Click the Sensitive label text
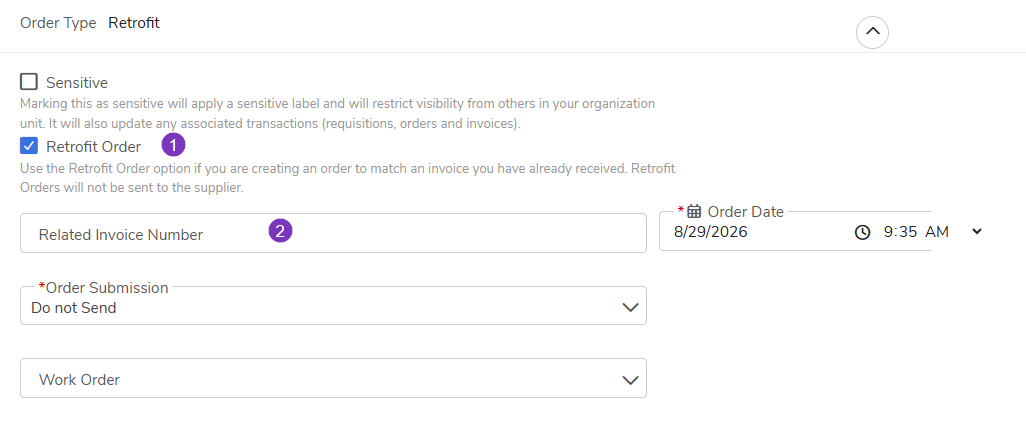 click(x=77, y=83)
